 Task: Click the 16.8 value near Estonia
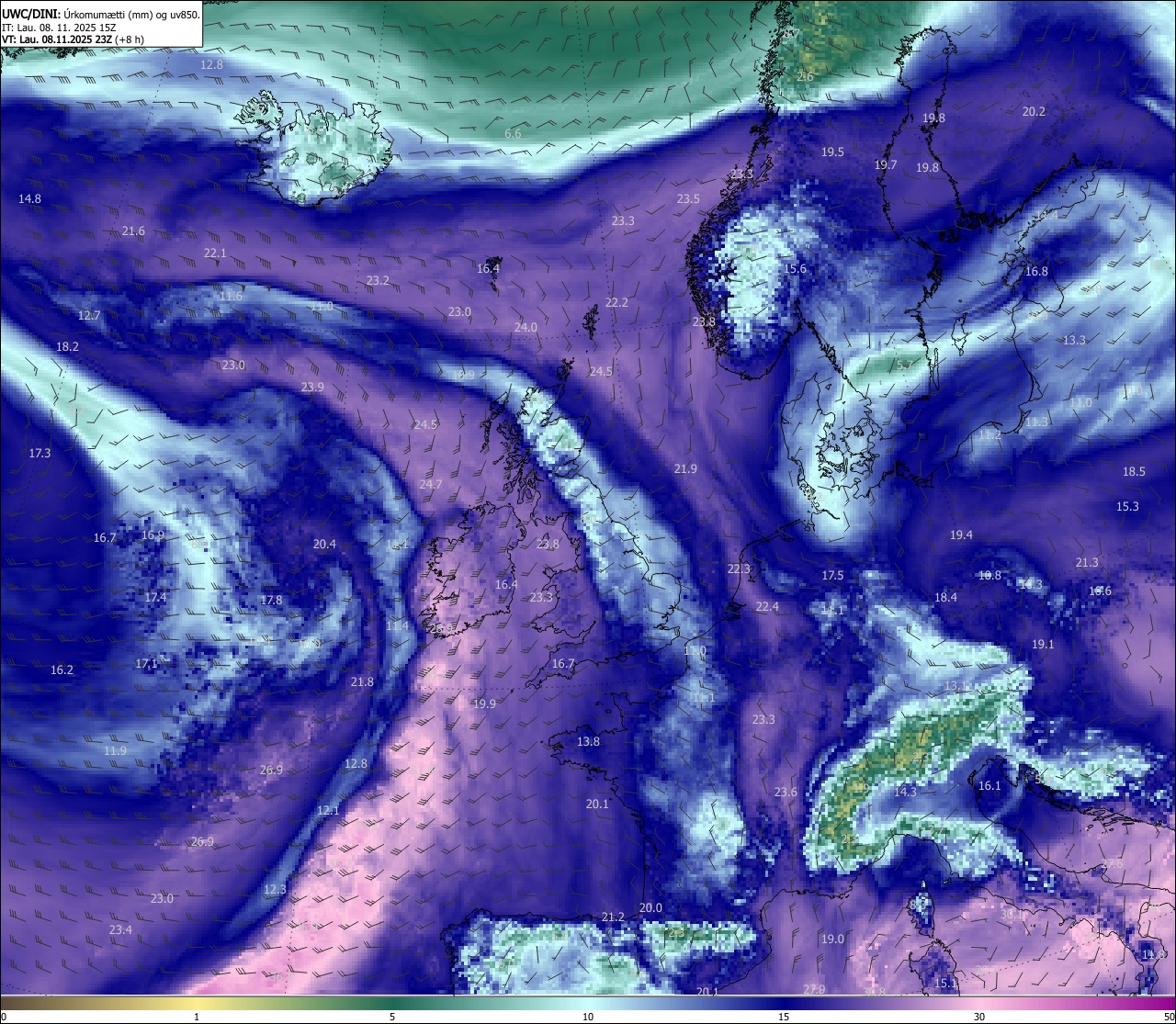[1036, 271]
